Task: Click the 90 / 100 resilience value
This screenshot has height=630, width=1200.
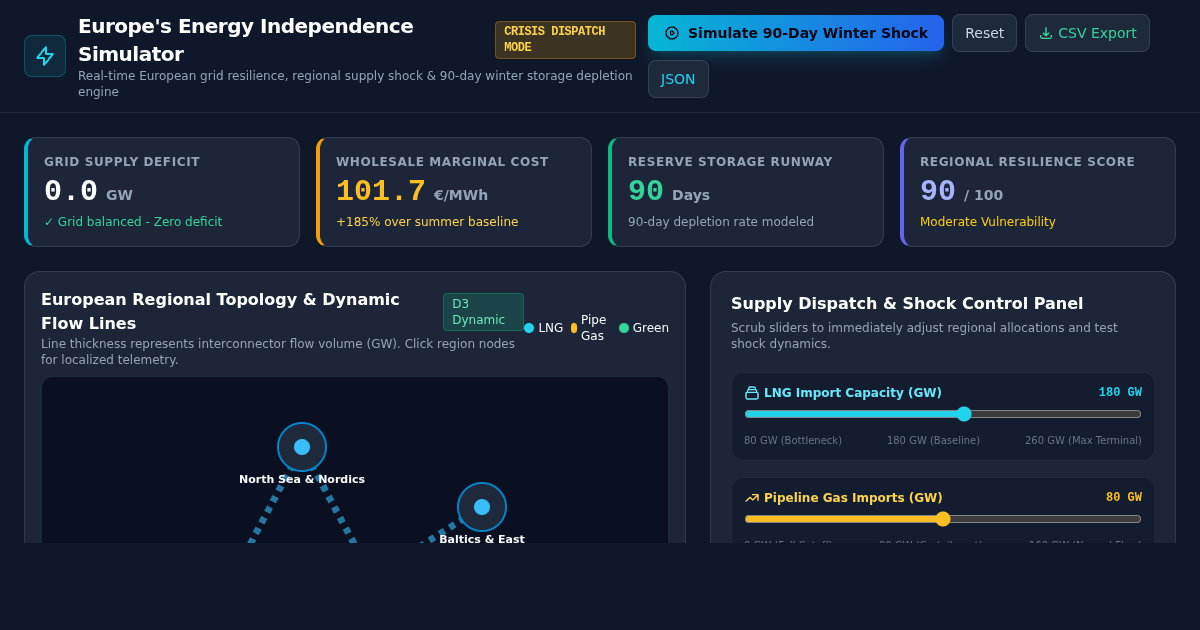Action: pyautogui.click(x=961, y=191)
